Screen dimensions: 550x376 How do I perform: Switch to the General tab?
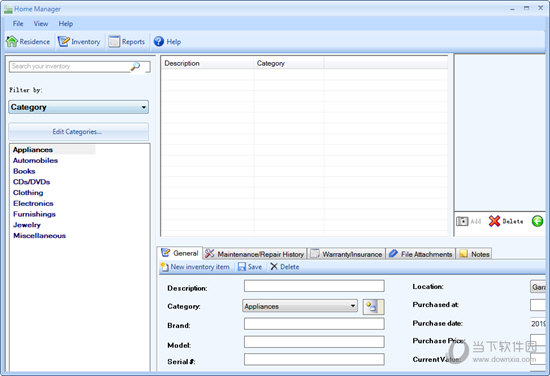click(180, 253)
